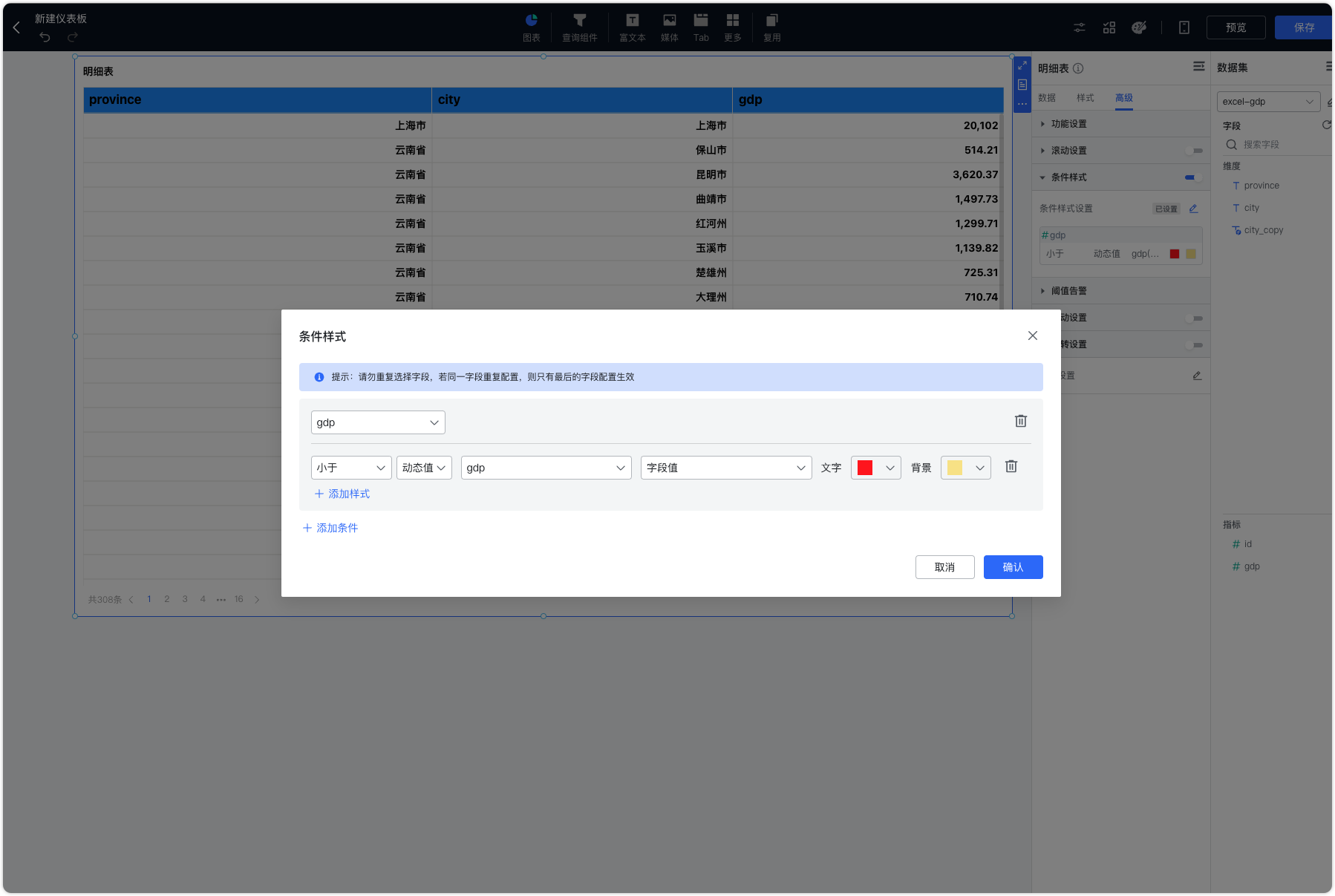Click the collapse panel icon beside the 明细表 title

point(1199,66)
